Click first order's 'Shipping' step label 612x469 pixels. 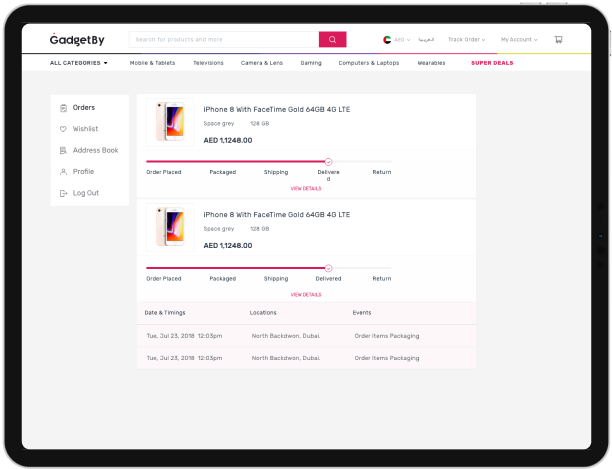click(x=276, y=172)
